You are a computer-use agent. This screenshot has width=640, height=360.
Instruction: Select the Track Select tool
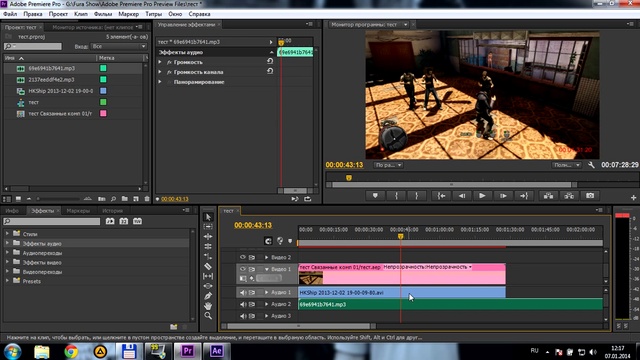[208, 227]
